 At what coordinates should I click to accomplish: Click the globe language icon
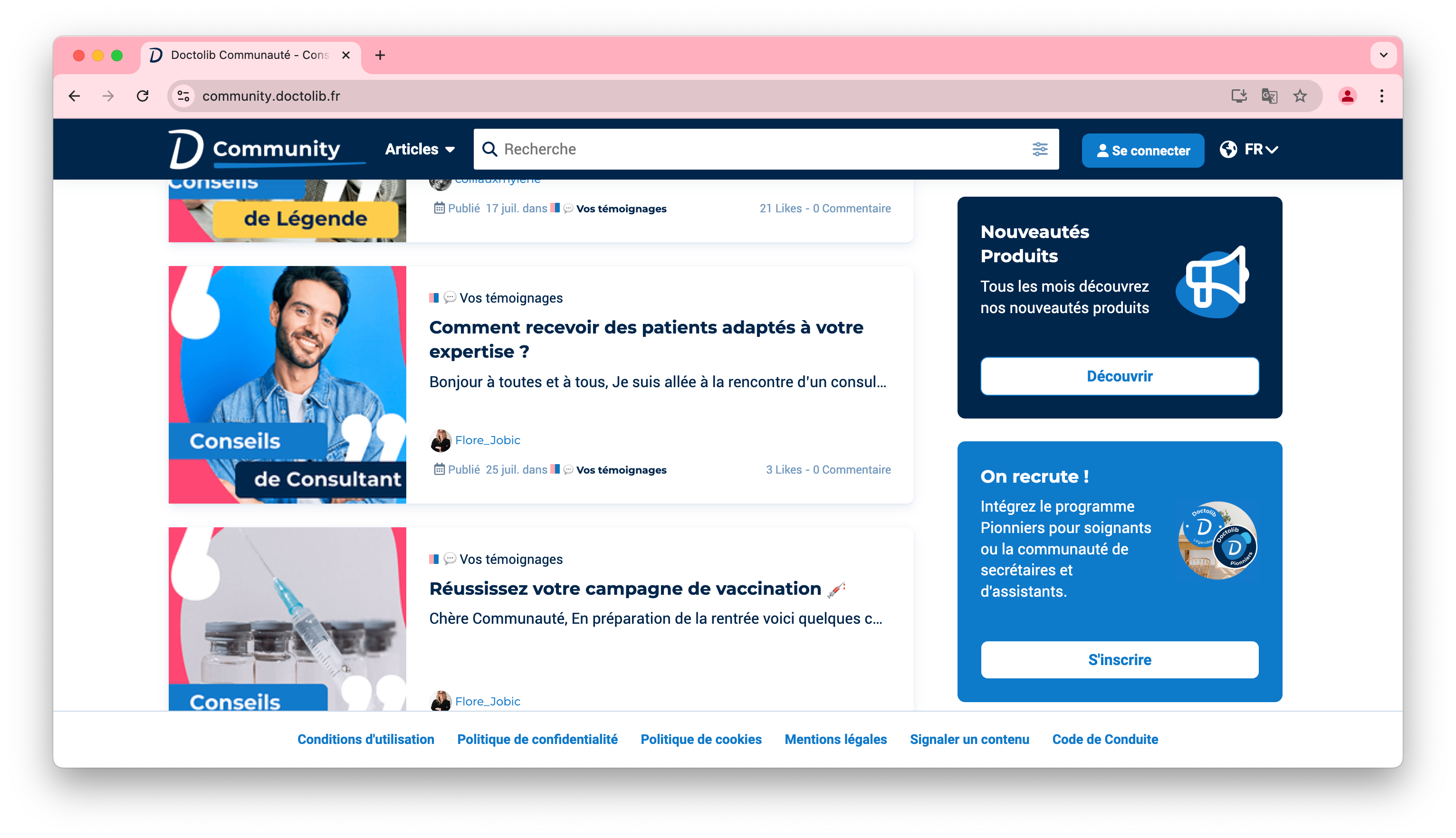pyautogui.click(x=1227, y=149)
